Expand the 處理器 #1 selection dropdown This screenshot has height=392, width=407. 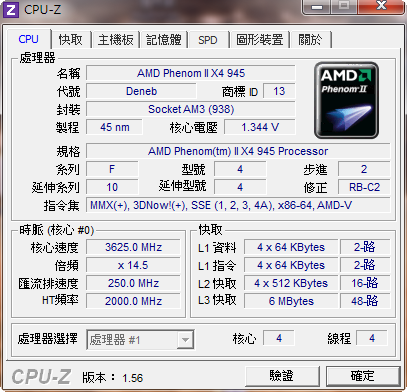click(185, 340)
